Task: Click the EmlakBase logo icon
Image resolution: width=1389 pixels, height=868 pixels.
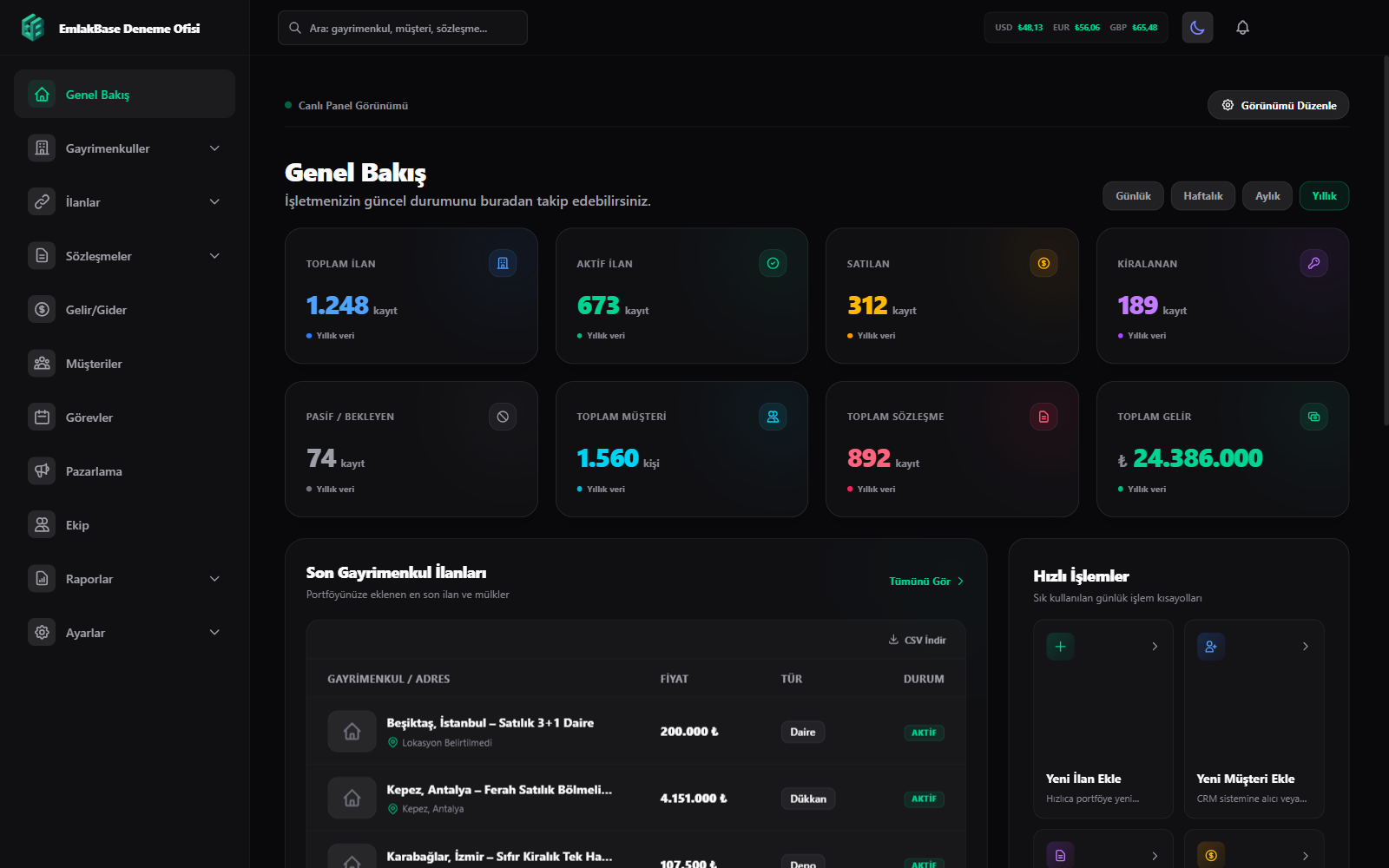Action: [33, 28]
